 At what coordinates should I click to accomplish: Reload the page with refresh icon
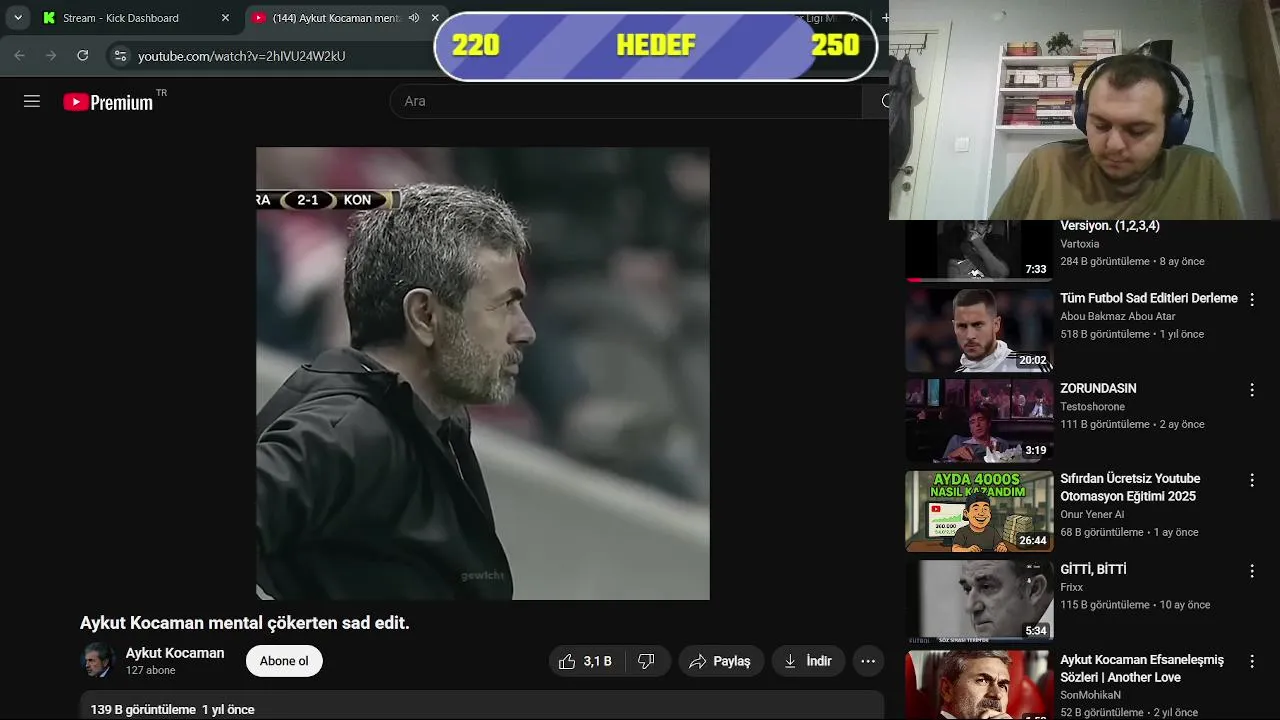(83, 56)
